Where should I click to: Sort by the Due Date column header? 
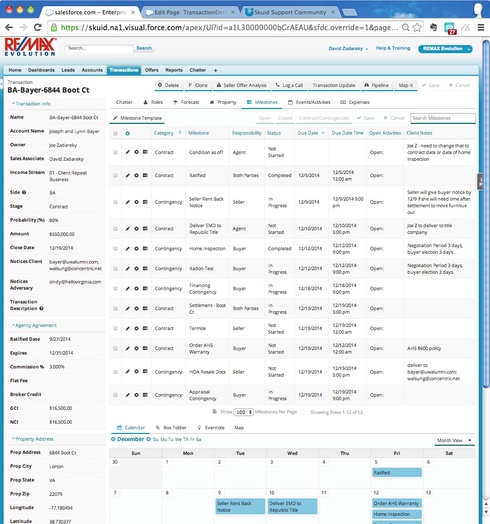point(308,133)
